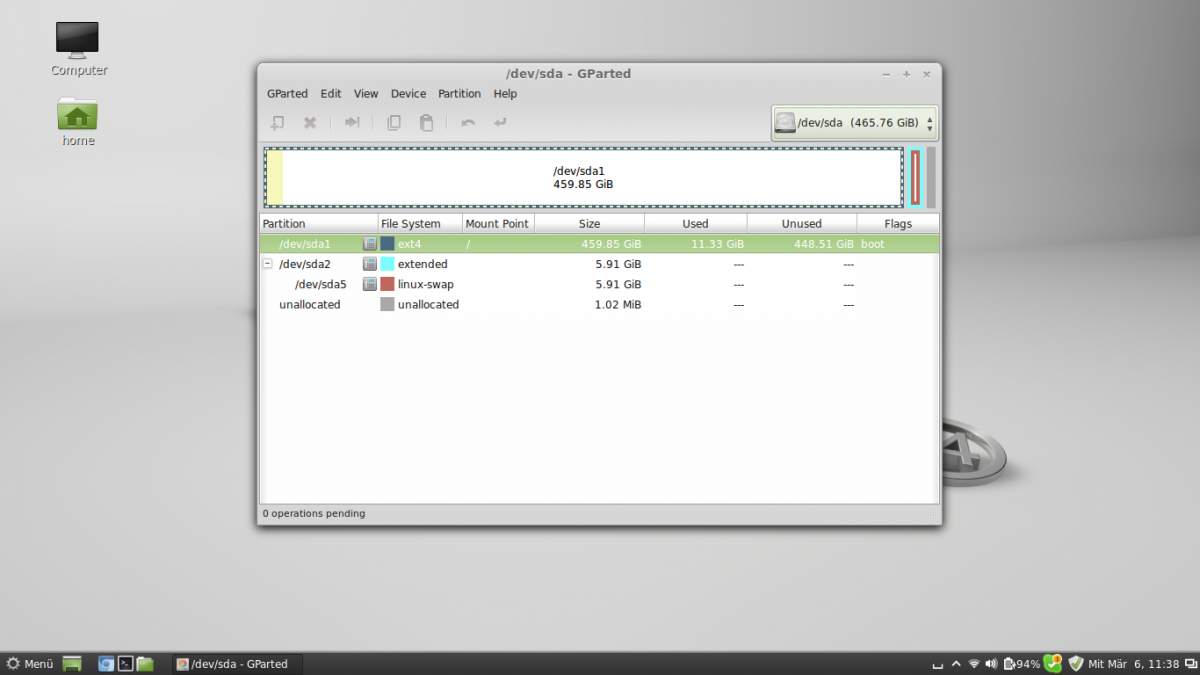Image resolution: width=1200 pixels, height=675 pixels.
Task: Click the 459.85 GiB size cell
Action: click(x=611, y=244)
